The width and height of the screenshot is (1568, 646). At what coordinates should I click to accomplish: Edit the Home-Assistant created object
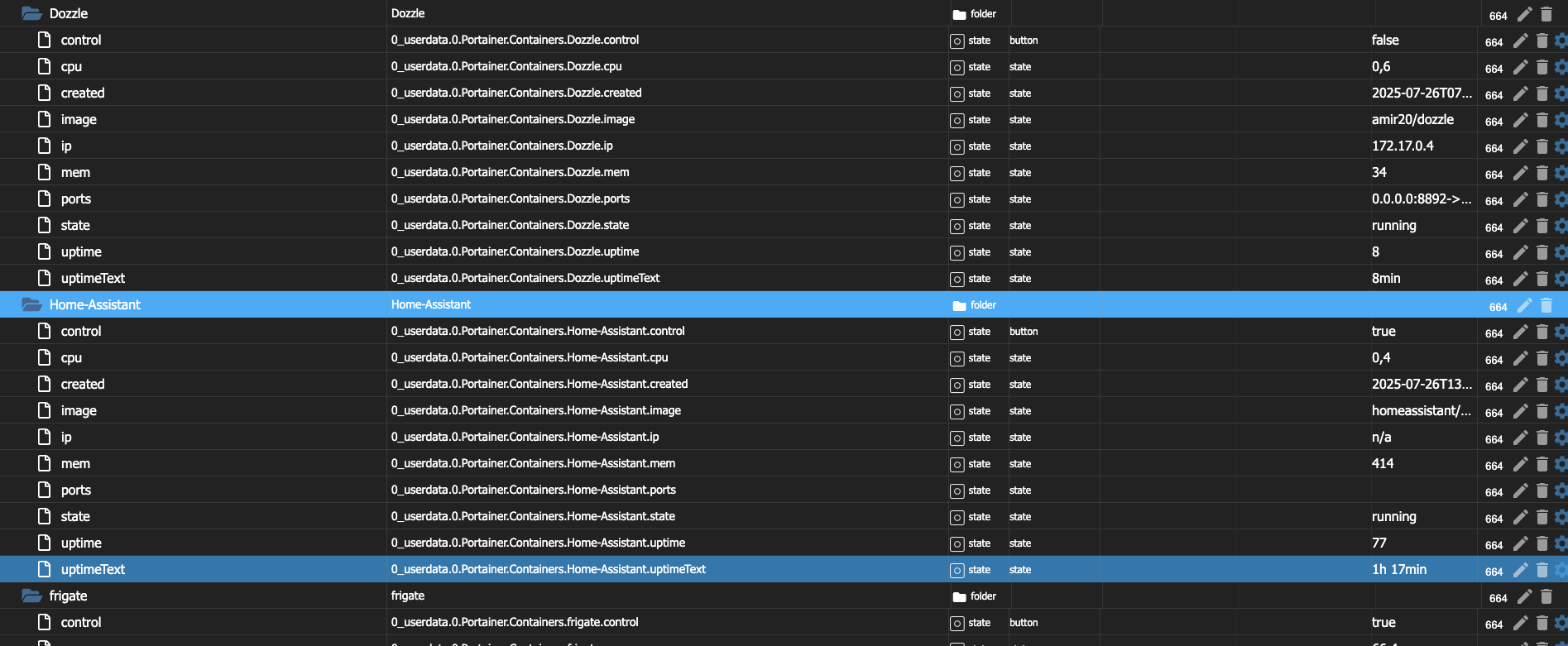click(x=1521, y=385)
